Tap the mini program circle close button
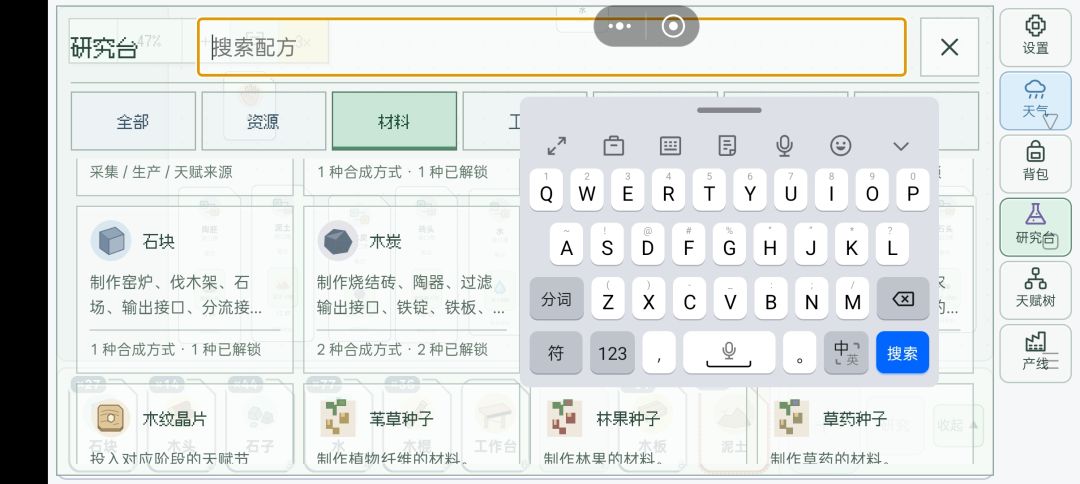1080x484 pixels. [673, 26]
